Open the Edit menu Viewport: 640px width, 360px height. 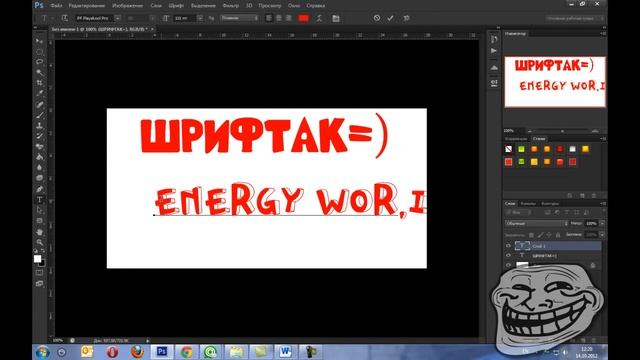point(87,6)
